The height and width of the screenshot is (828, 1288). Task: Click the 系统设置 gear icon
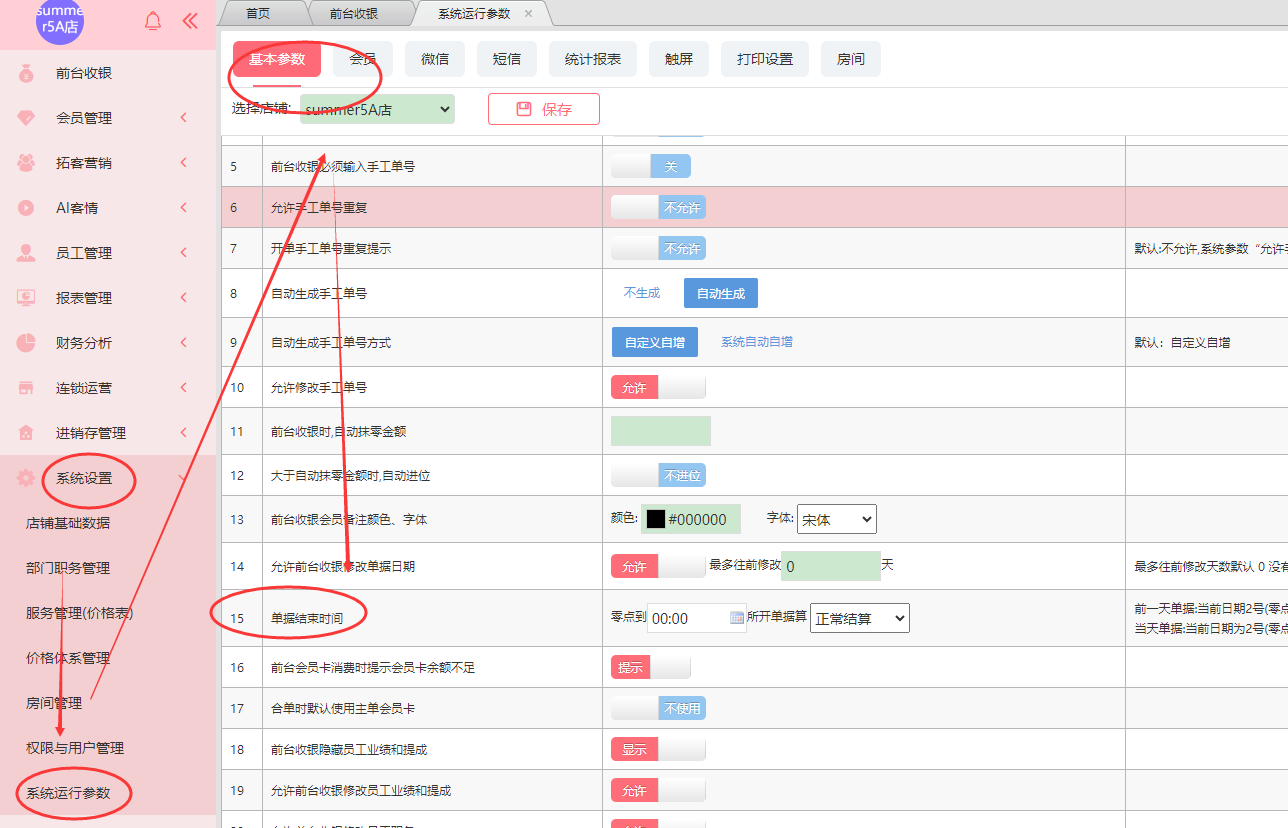[26, 478]
